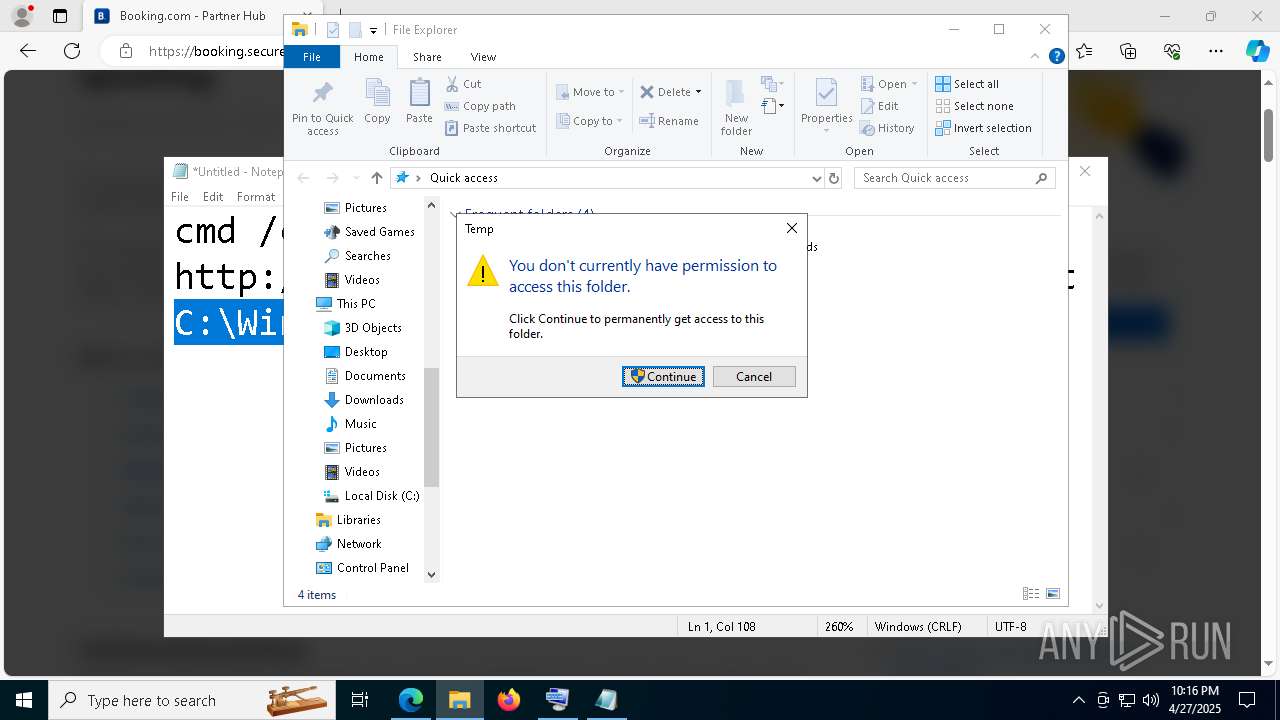Select Copy path in Clipboard group
This screenshot has height=720, width=1280.
[x=480, y=106]
